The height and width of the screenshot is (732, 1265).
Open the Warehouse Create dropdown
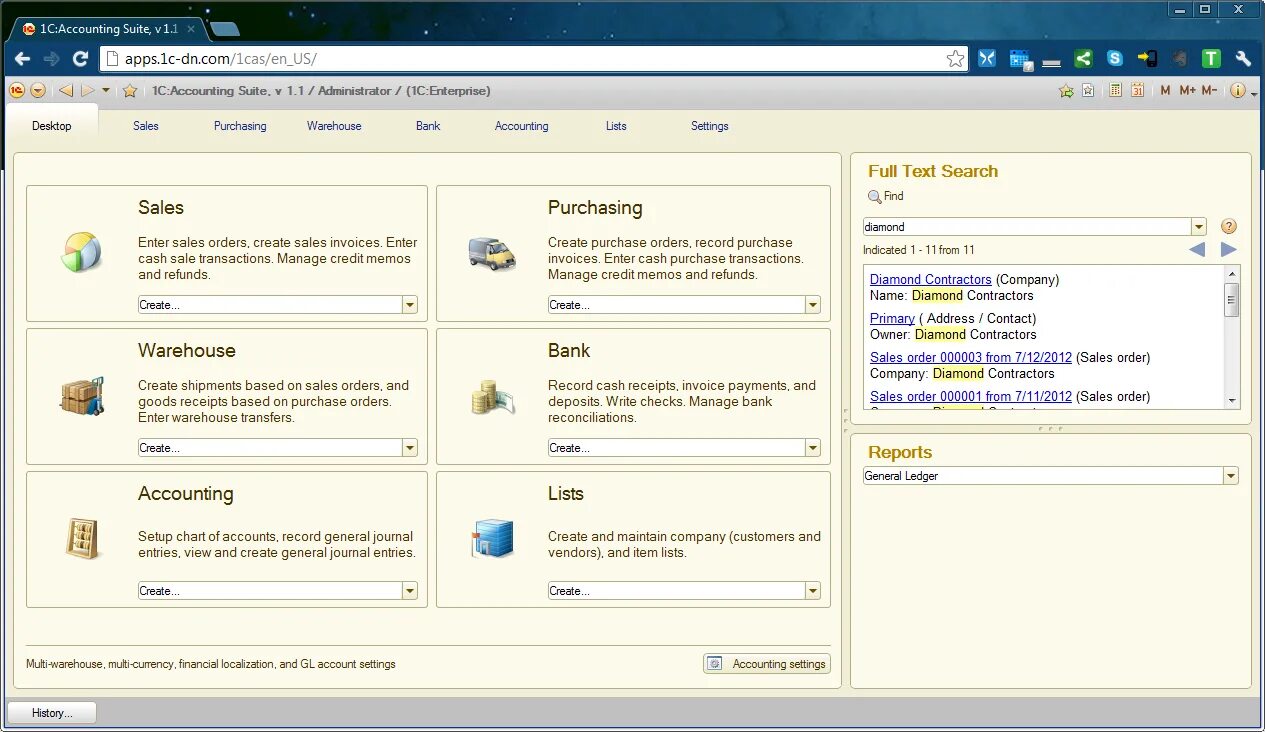tap(410, 448)
